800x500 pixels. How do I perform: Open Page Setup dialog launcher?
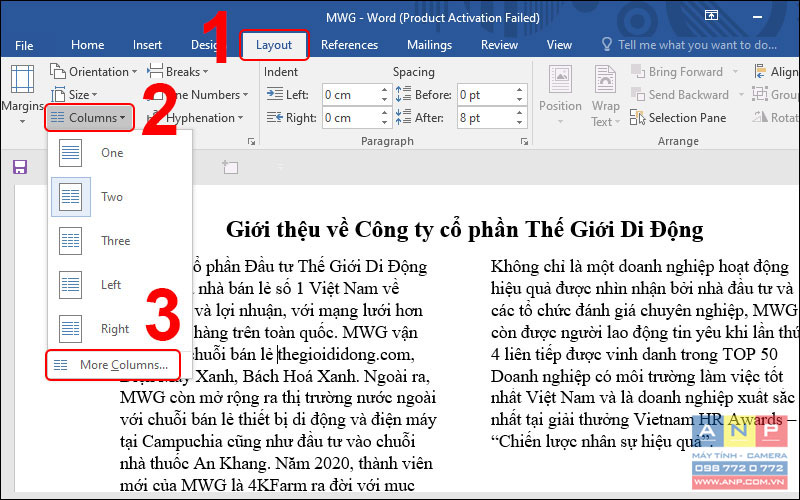tap(251, 142)
